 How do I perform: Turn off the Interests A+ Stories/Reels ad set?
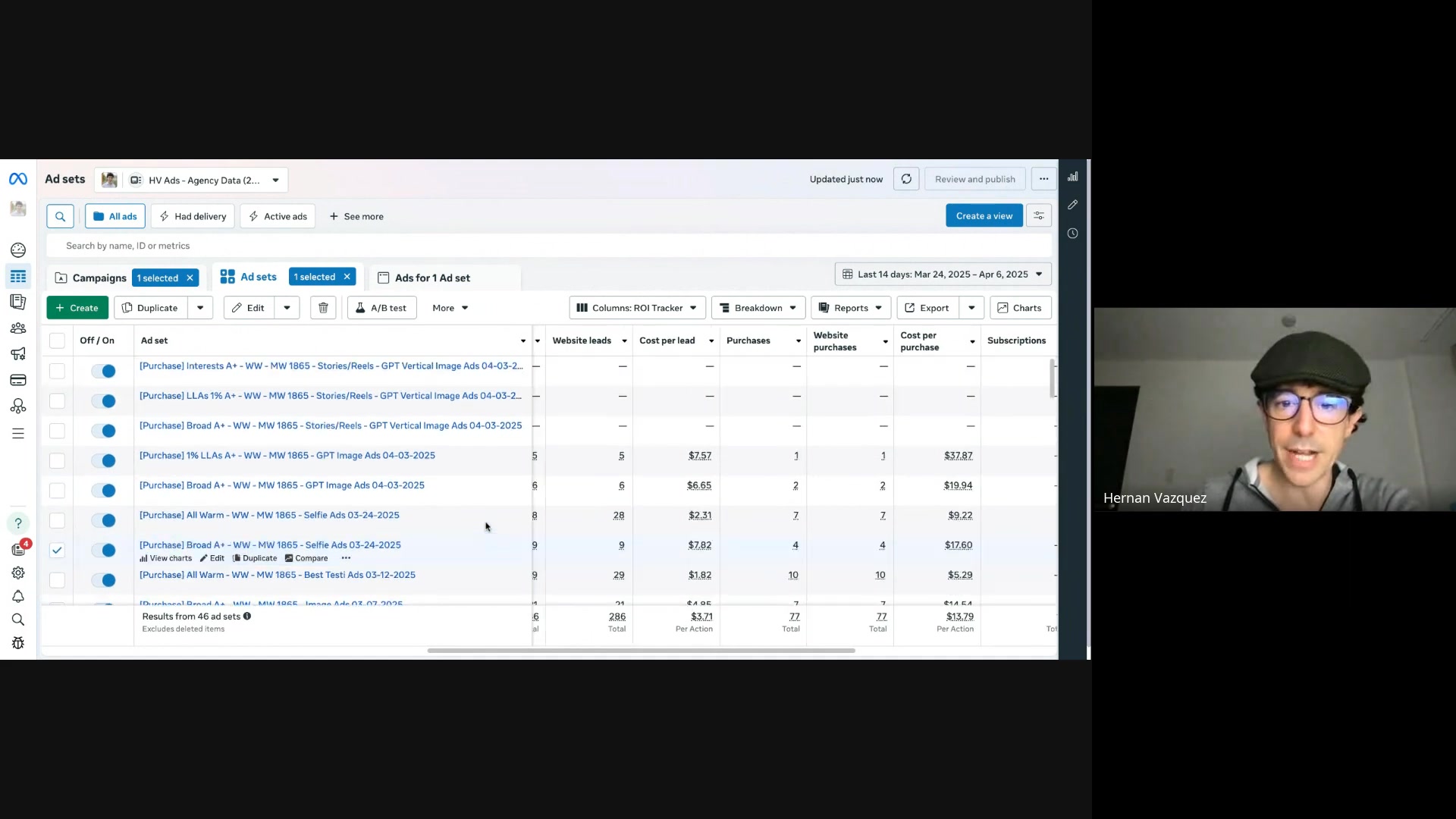click(x=103, y=371)
